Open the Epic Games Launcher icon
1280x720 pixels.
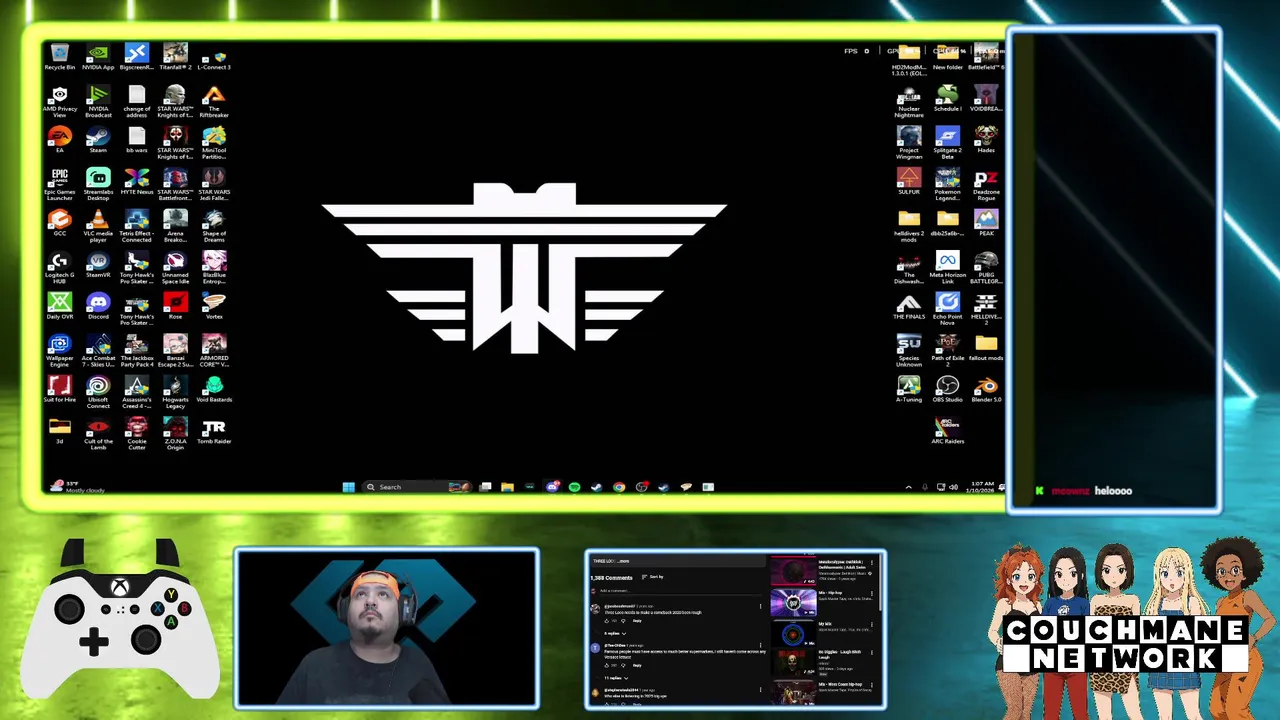point(60,184)
